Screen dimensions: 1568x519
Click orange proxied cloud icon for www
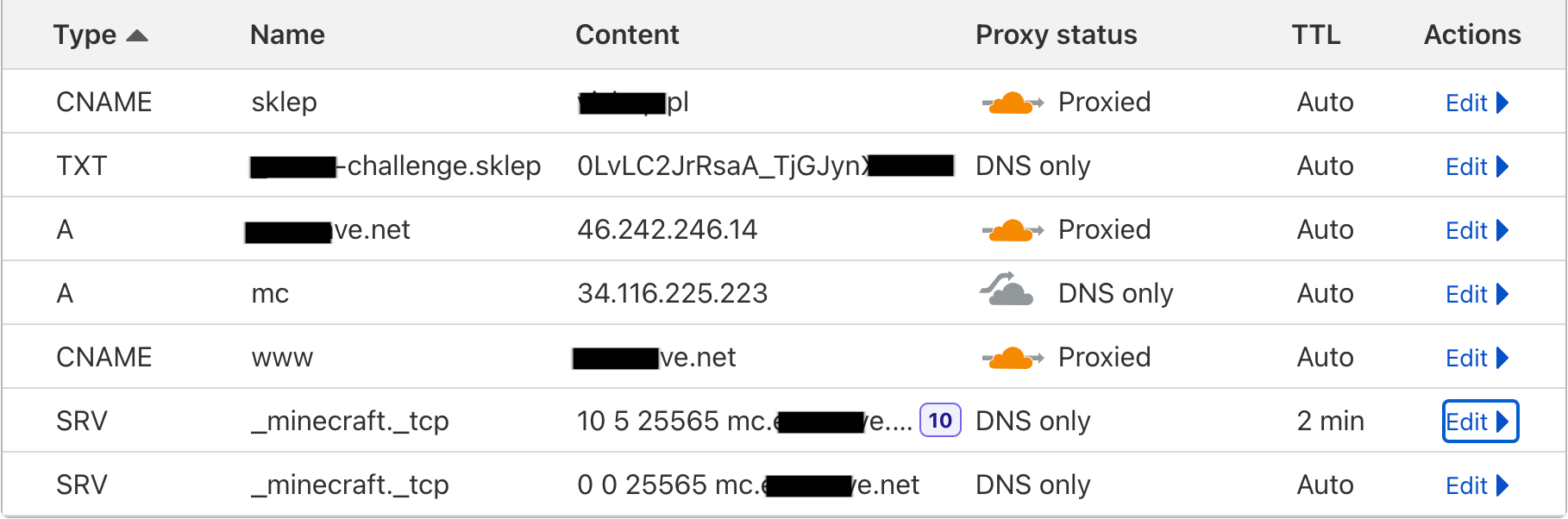point(1011,359)
